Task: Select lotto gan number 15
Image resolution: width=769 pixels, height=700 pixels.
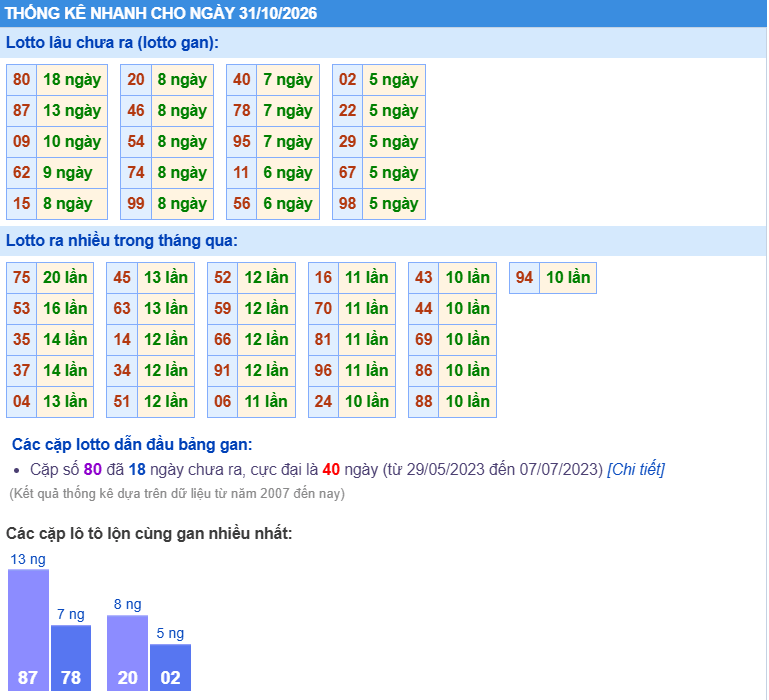Action: point(22,204)
